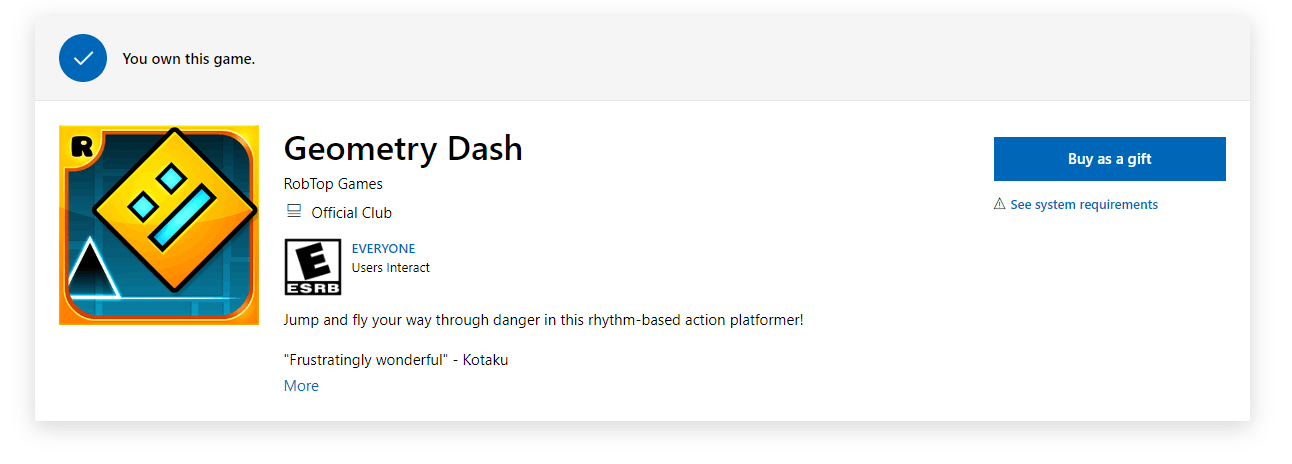Click the yellow cube face in game art
Screen dimensions: 1292x464
coord(169,209)
